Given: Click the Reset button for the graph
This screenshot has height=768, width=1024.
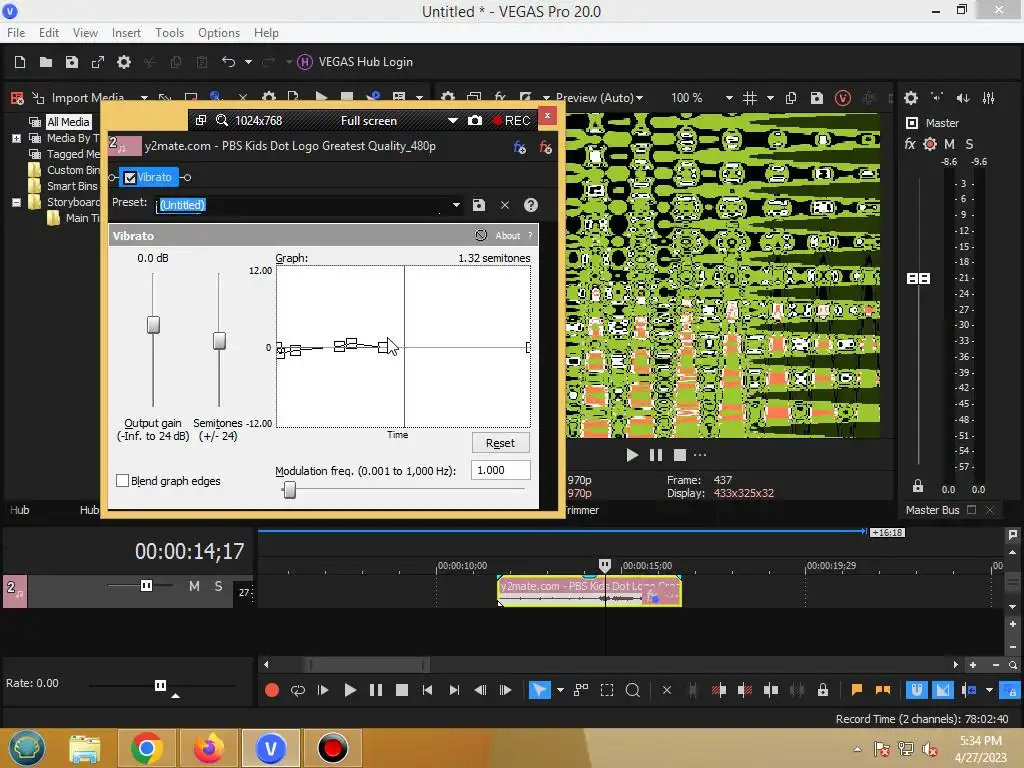Looking at the screenshot, I should 500,443.
